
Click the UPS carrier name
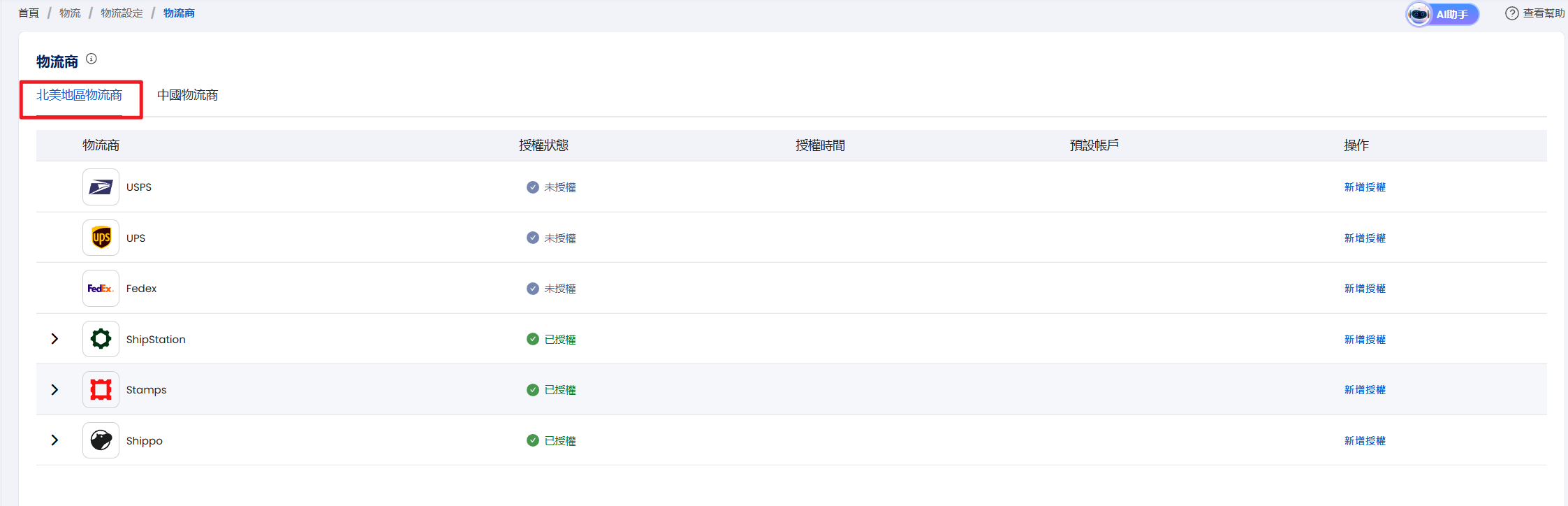[x=135, y=238]
